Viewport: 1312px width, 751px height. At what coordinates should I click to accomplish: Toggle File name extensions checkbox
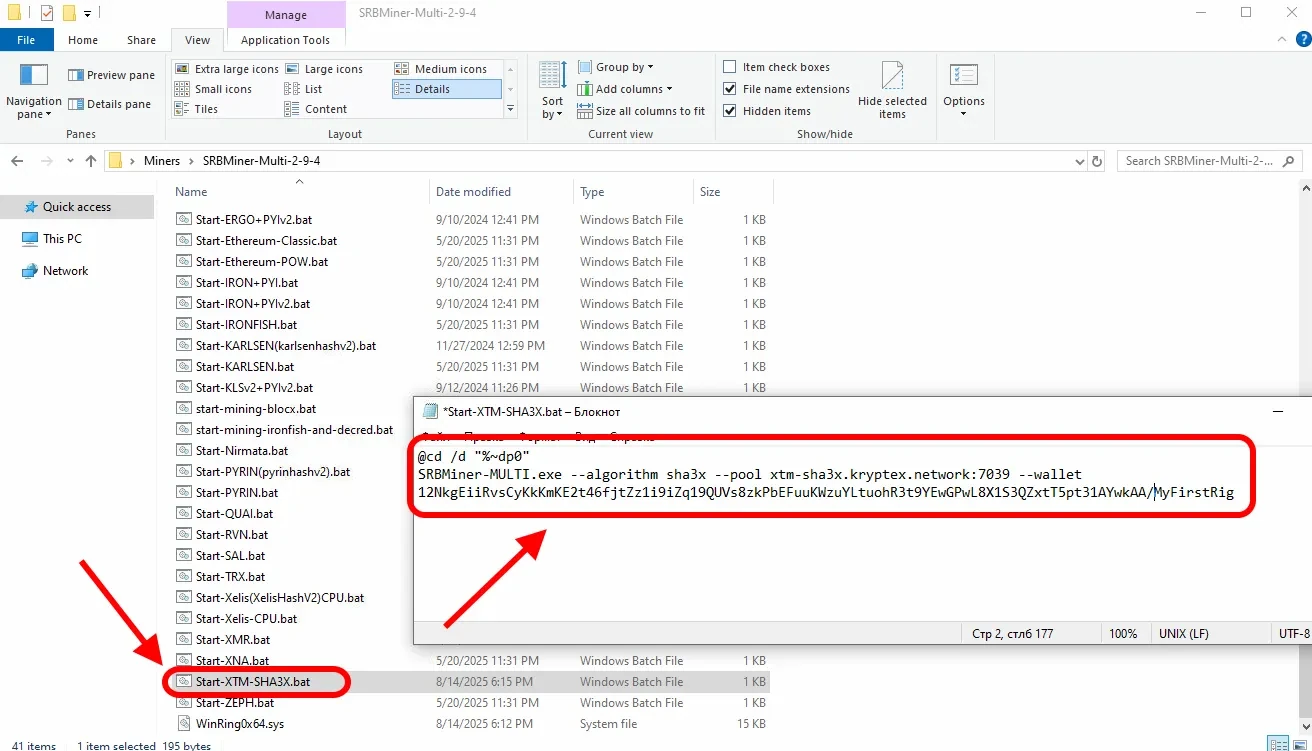(x=730, y=89)
